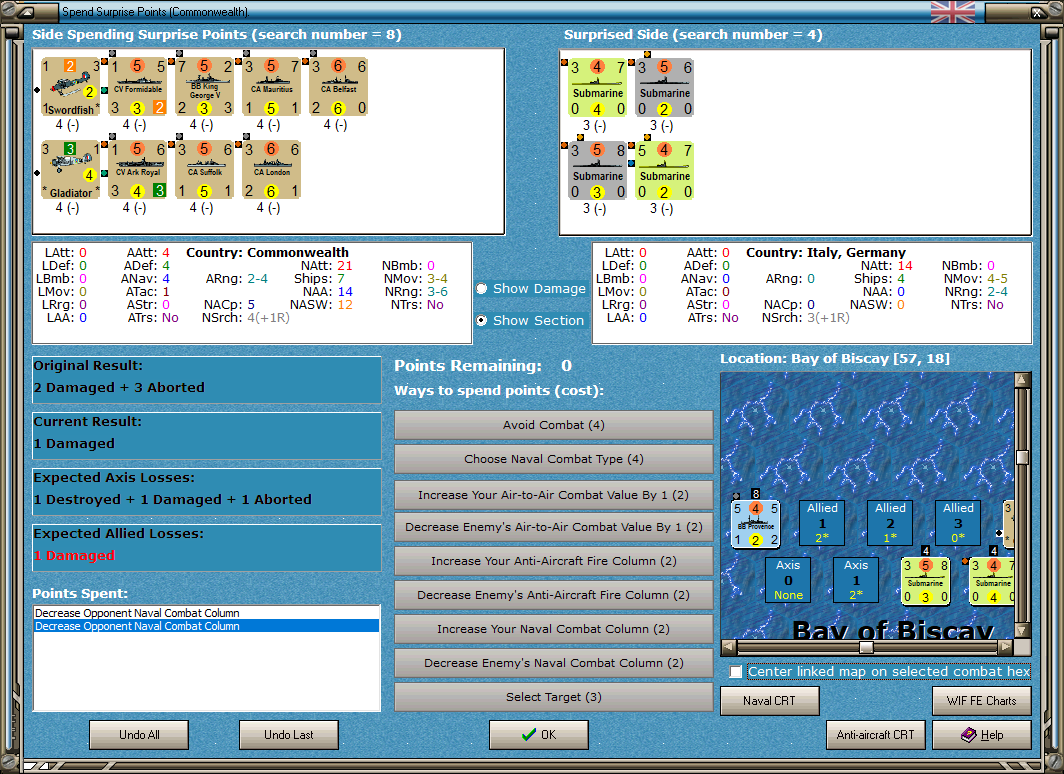Click the Allied 1 sea-box section on the map
The image size is (1064, 774).
click(822, 523)
